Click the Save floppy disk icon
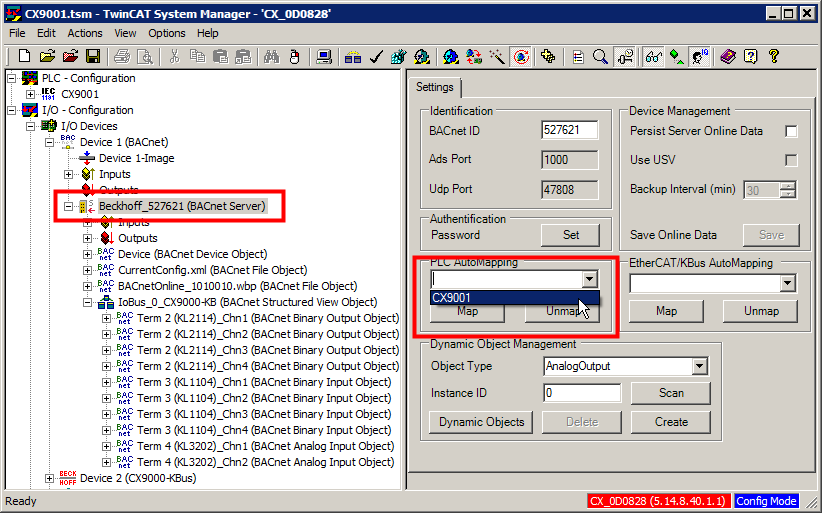Image resolution: width=822 pixels, height=513 pixels. pyautogui.click(x=93, y=56)
